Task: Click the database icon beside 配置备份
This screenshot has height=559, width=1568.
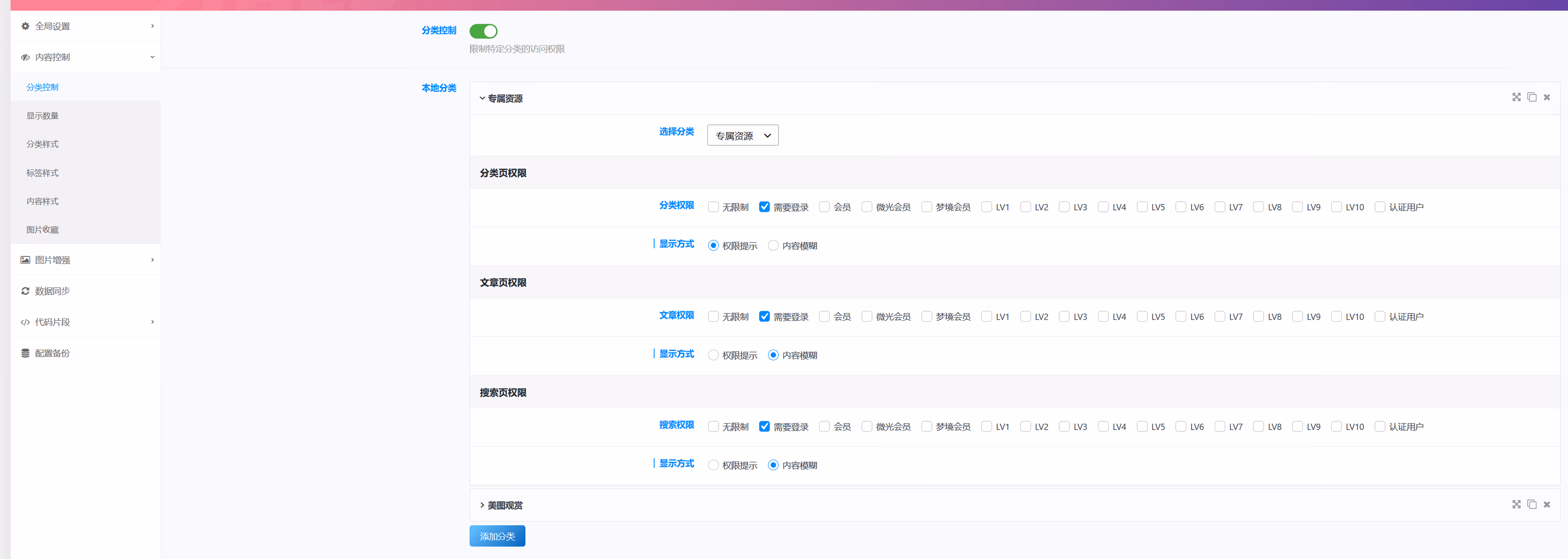Action: (25, 353)
